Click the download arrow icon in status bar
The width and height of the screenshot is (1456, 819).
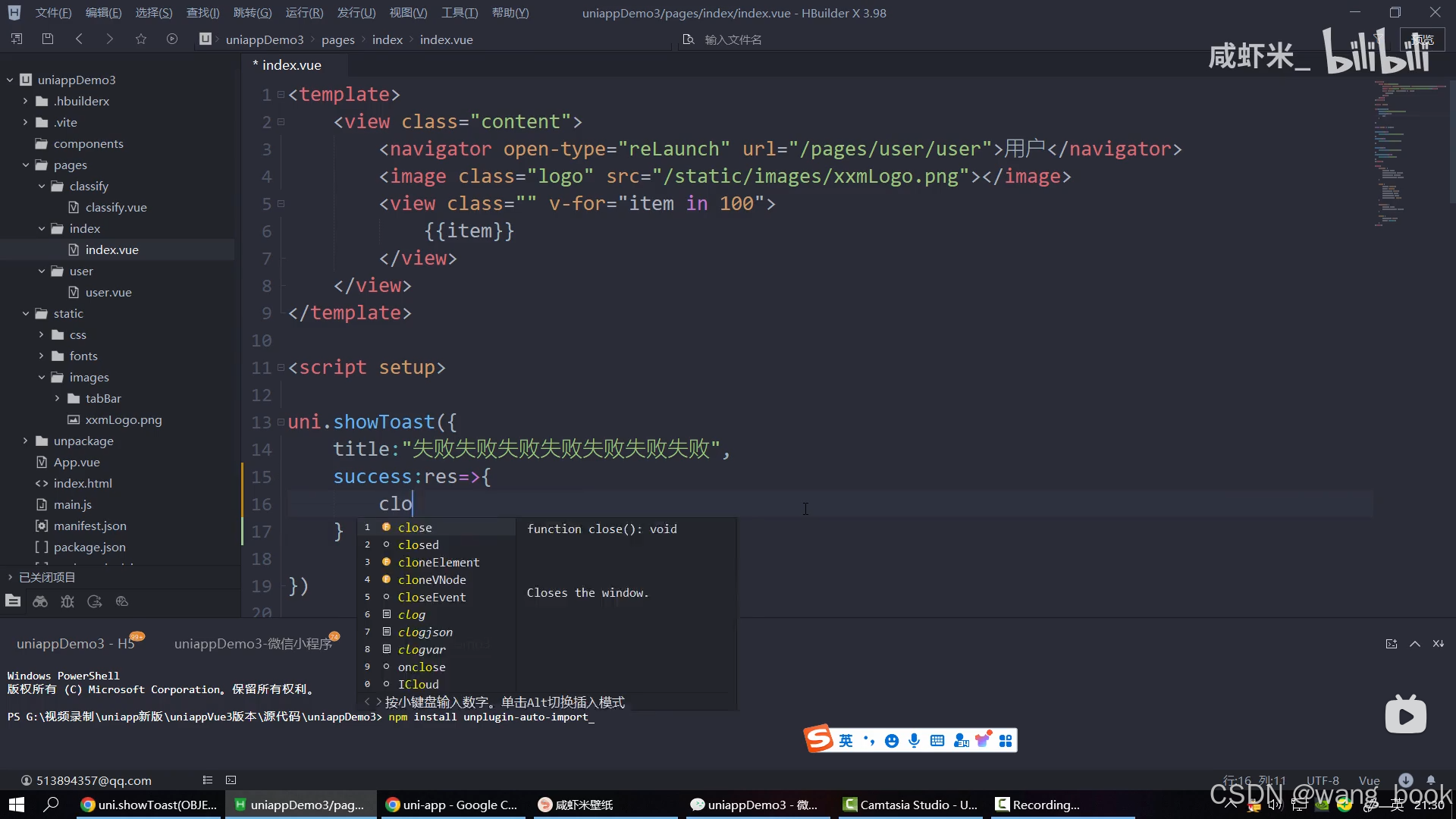(x=1406, y=780)
